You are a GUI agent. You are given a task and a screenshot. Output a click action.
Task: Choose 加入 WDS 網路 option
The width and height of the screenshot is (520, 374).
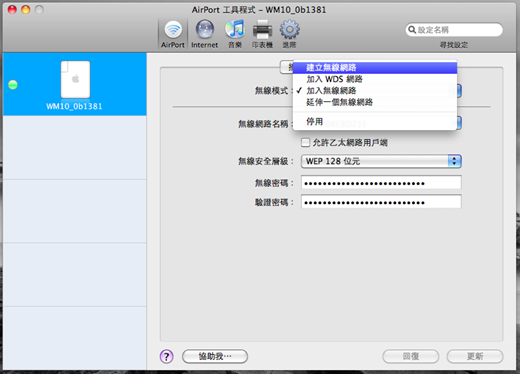click(375, 79)
